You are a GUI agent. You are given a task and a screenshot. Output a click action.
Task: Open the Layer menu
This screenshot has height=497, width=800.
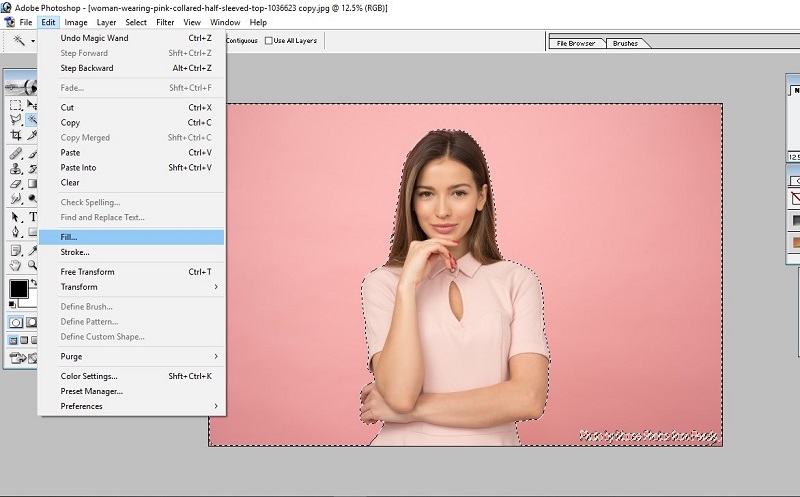pyautogui.click(x=106, y=22)
